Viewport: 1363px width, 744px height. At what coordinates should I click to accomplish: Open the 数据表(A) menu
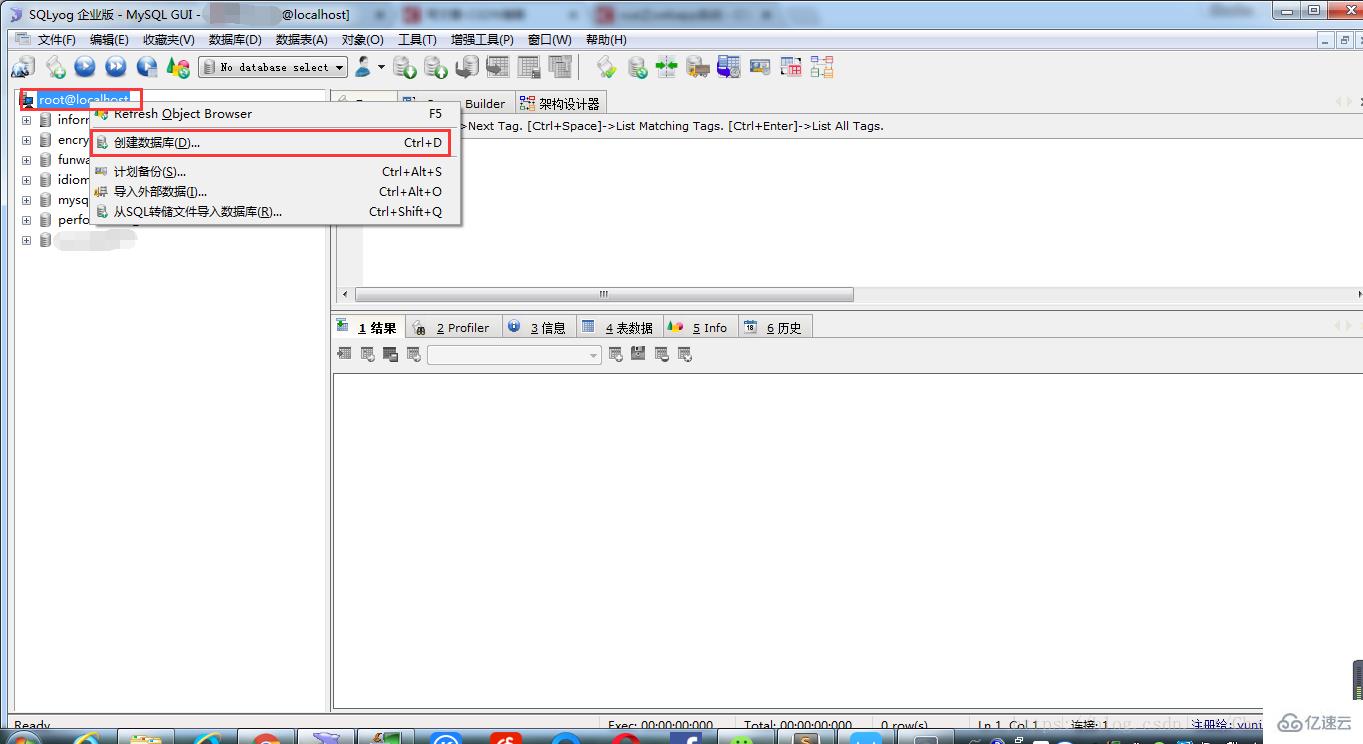point(302,40)
